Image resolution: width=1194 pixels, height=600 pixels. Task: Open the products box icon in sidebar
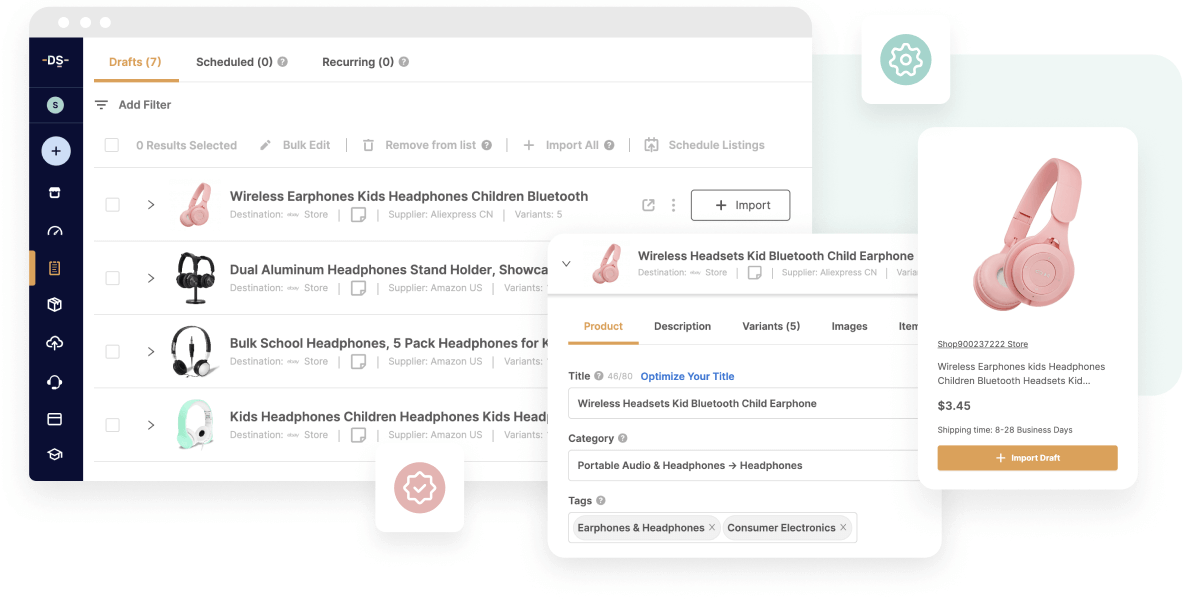55,305
